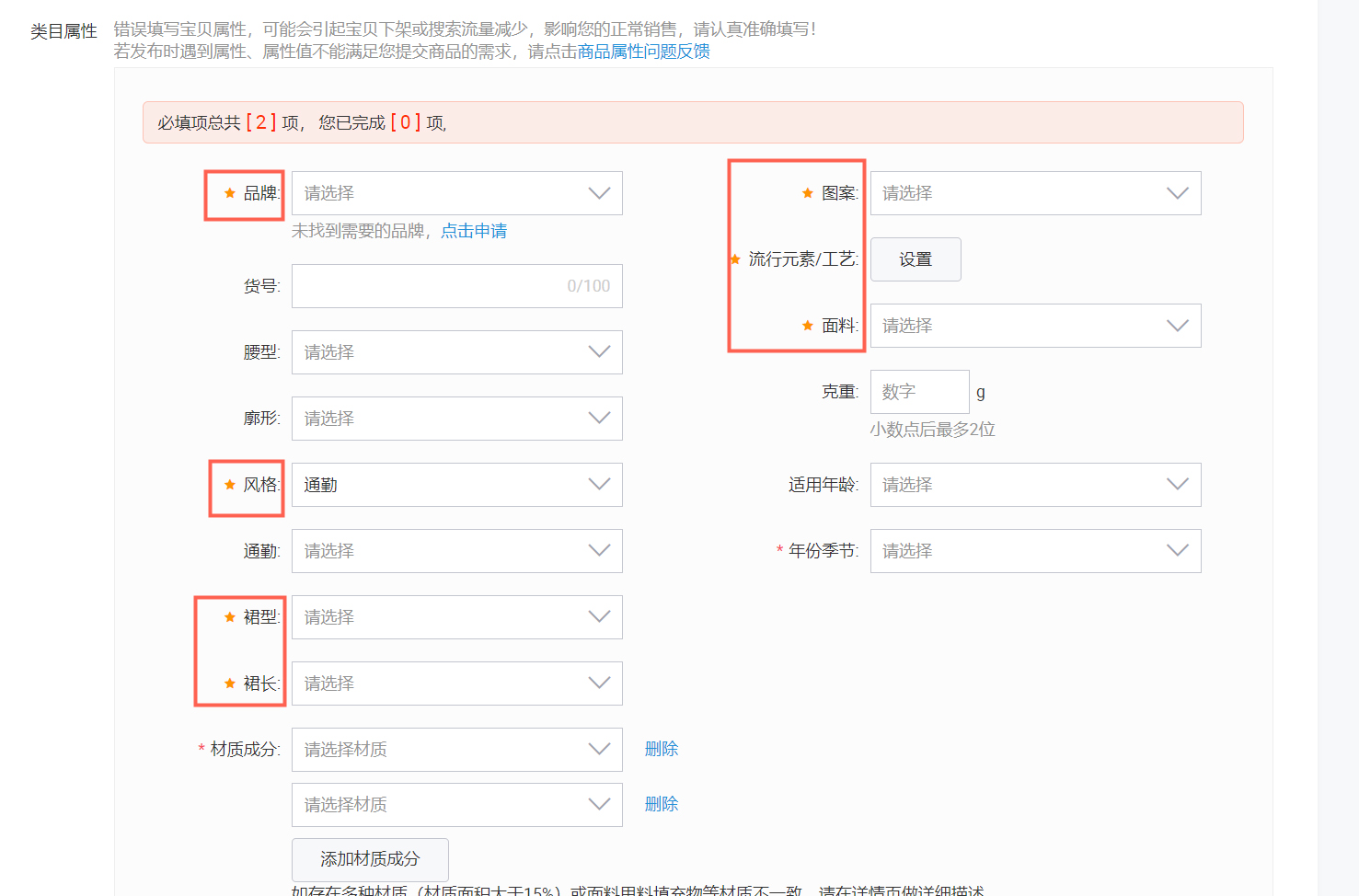Click the 点击申请 brand application link
The width and height of the screenshot is (1359, 896).
coord(473,231)
